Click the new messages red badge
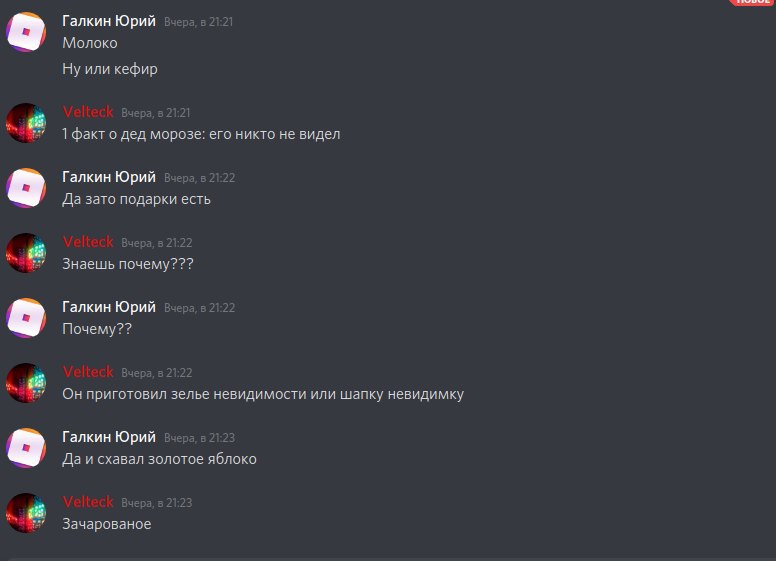776x561 pixels. (x=752, y=2)
